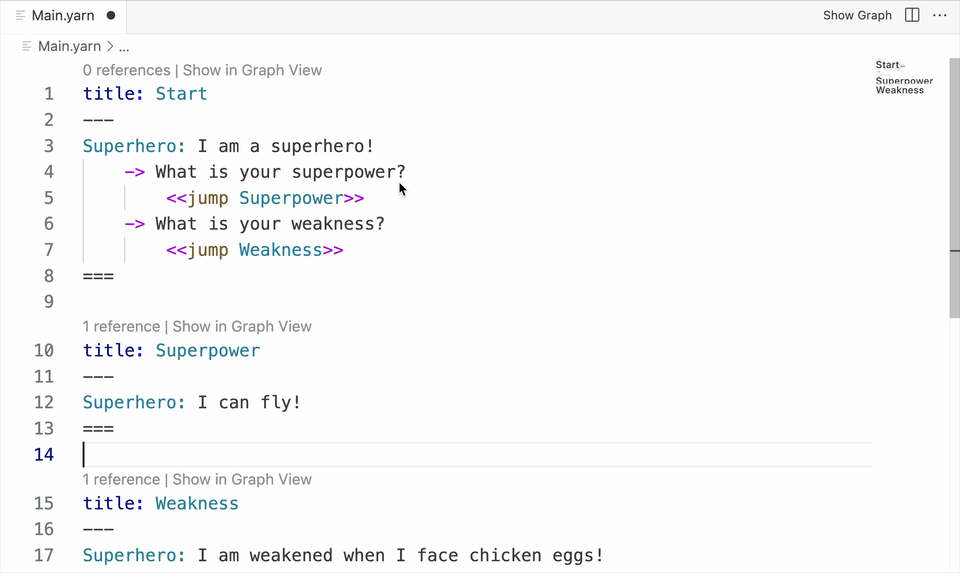Expand the breadcrumb ellipsis symbol picker
The image size is (960, 573).
coord(124,46)
